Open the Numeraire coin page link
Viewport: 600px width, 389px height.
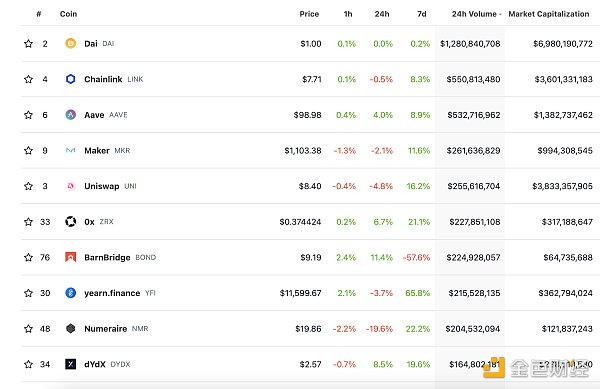106,329
